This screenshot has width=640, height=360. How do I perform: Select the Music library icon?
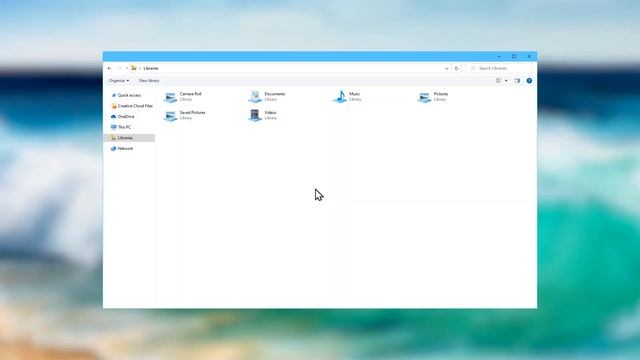tap(340, 97)
